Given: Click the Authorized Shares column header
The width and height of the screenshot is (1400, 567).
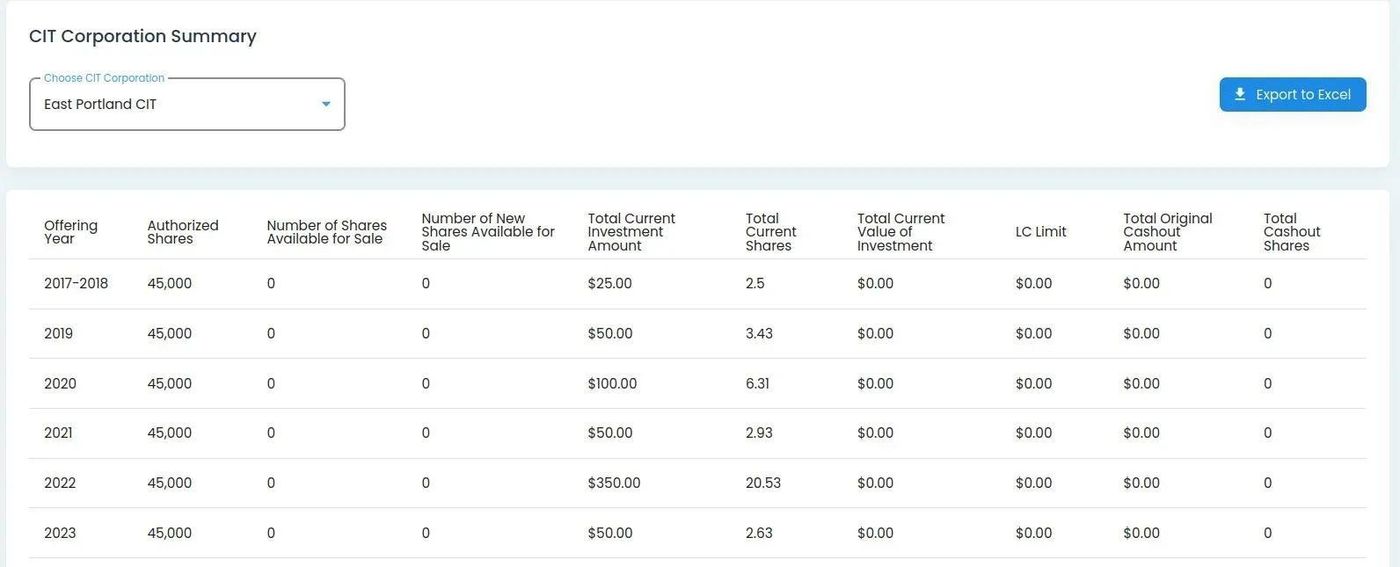Looking at the screenshot, I should click(x=182, y=232).
